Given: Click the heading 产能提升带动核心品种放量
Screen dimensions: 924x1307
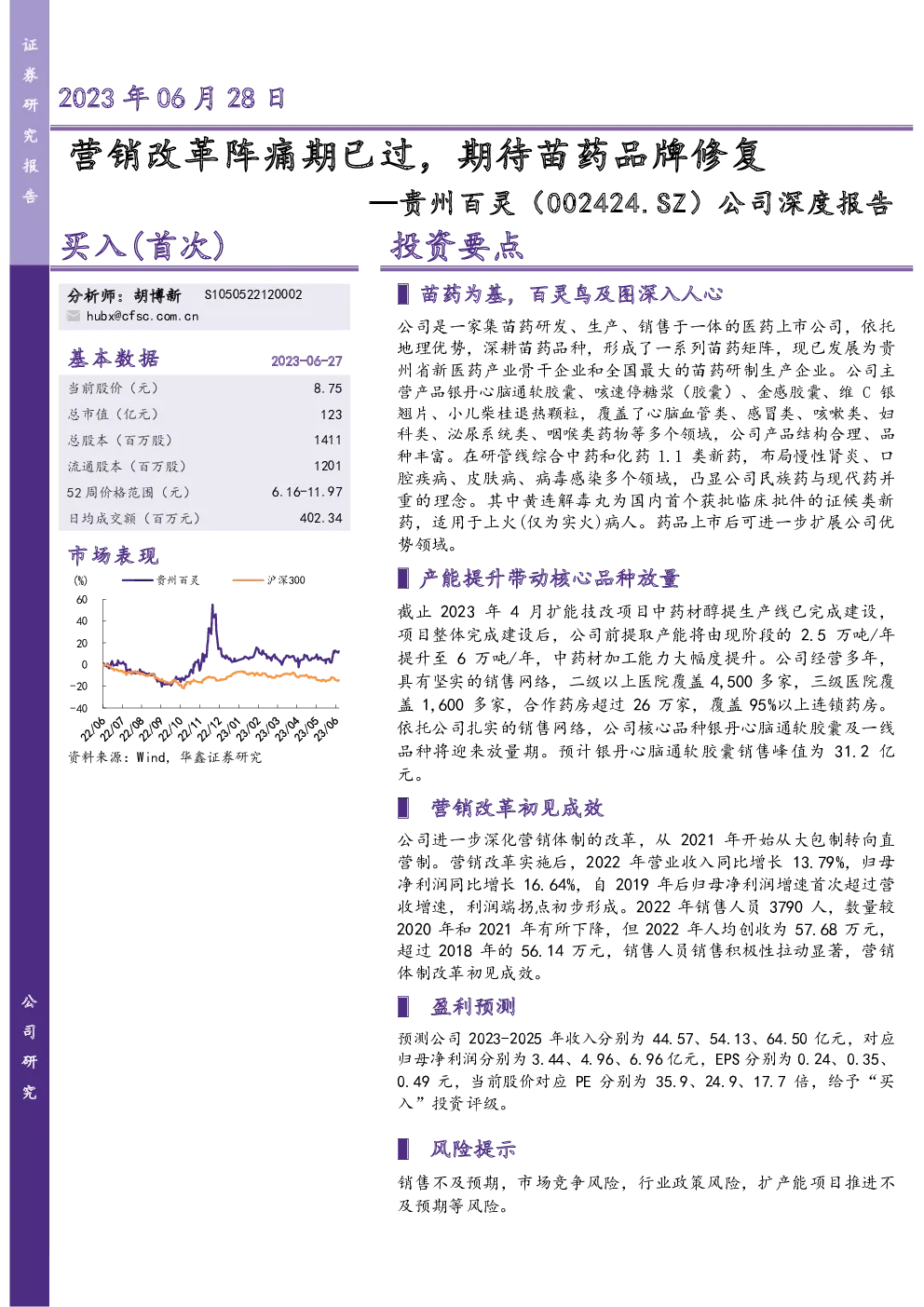Looking at the screenshot, I should 550,579.
